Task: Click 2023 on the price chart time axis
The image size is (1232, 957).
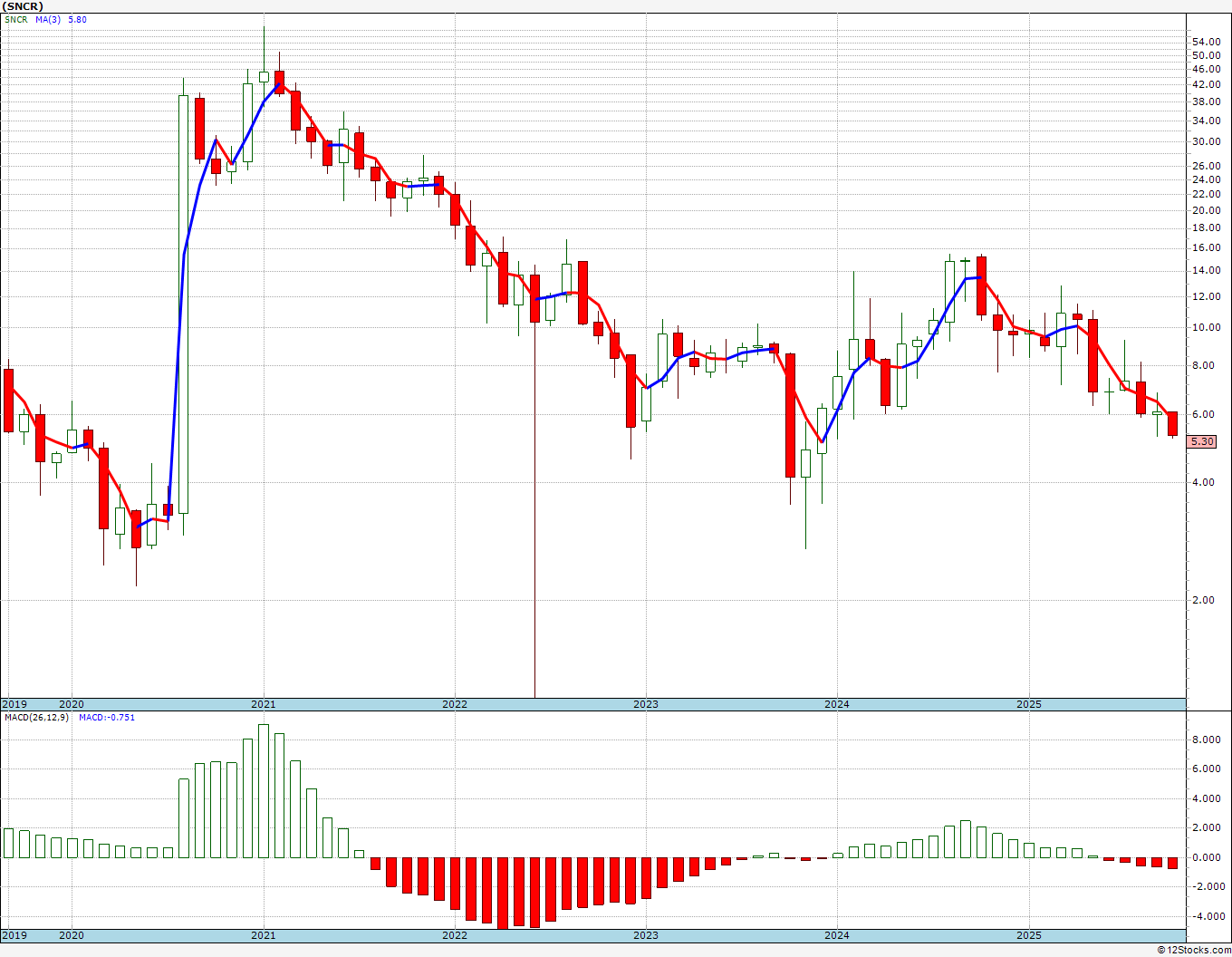Action: pyautogui.click(x=646, y=704)
